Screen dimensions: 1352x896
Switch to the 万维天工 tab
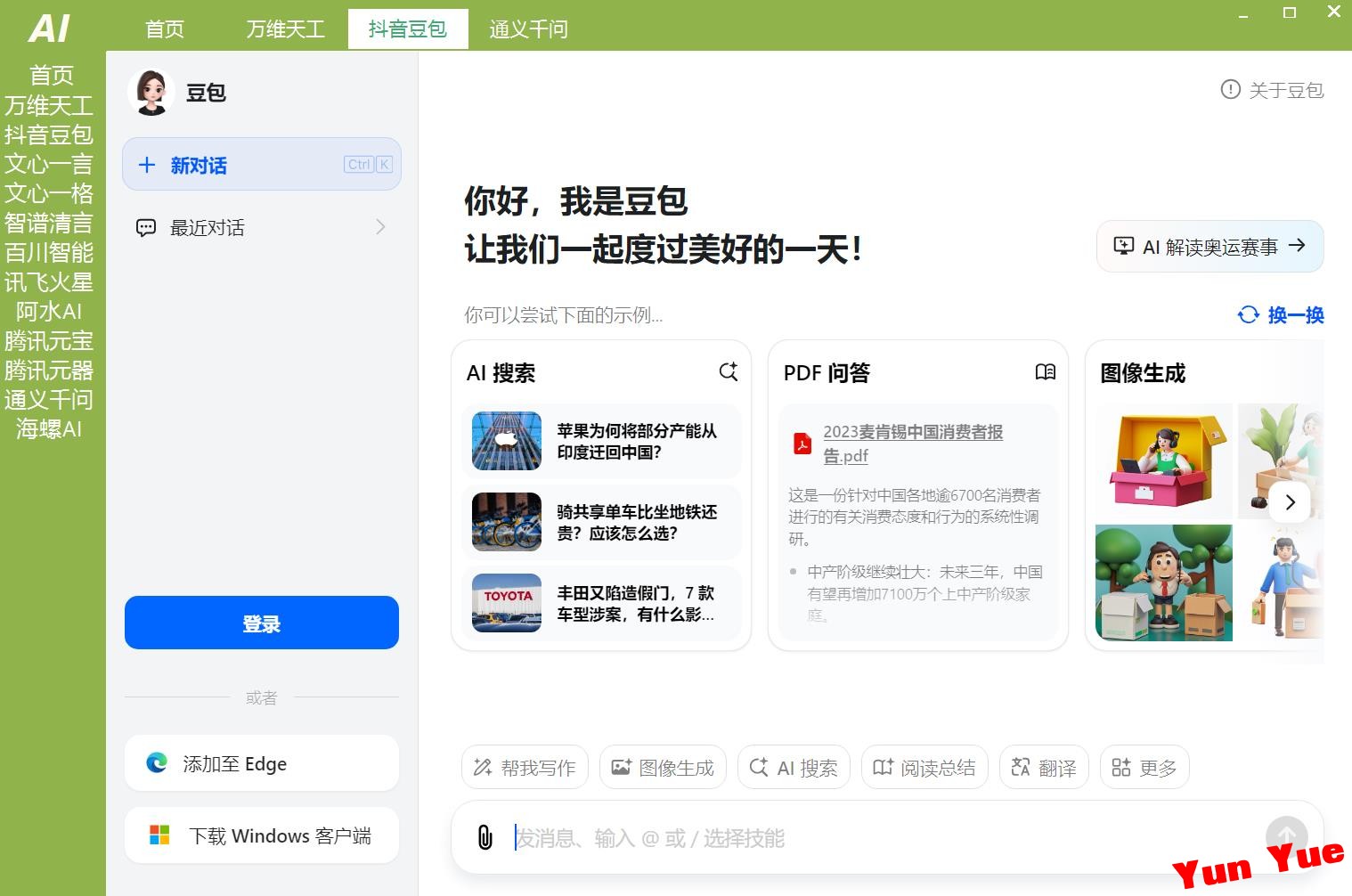click(285, 29)
